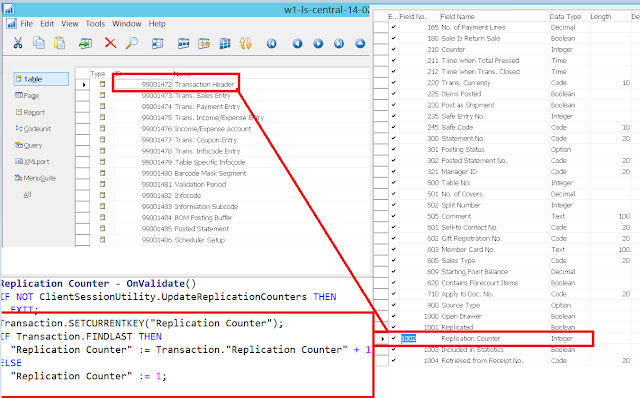Select the Report object type button

coord(30,112)
